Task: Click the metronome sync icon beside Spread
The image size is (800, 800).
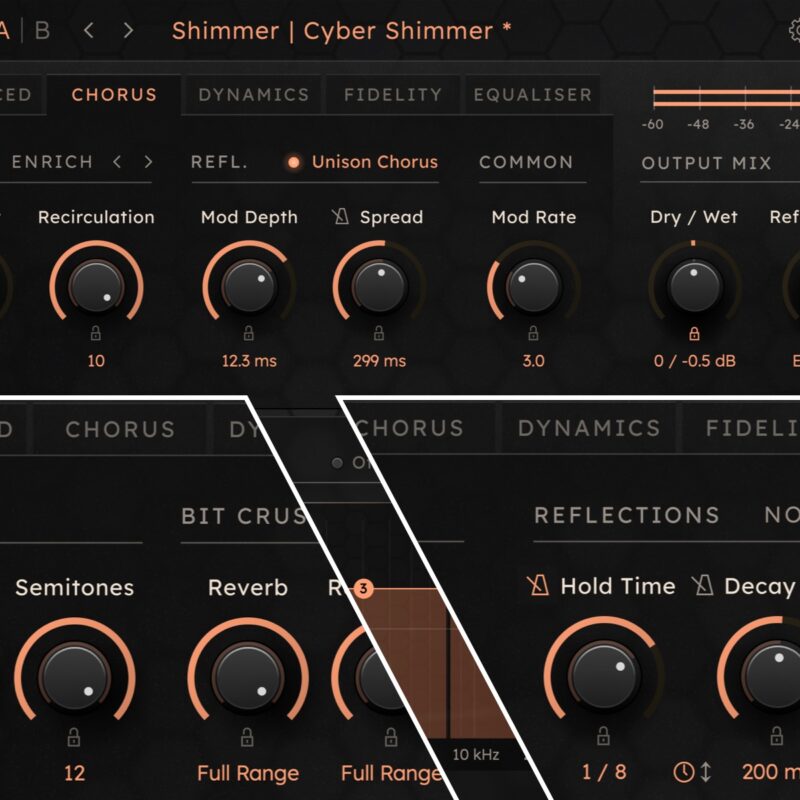Action: coord(340,217)
